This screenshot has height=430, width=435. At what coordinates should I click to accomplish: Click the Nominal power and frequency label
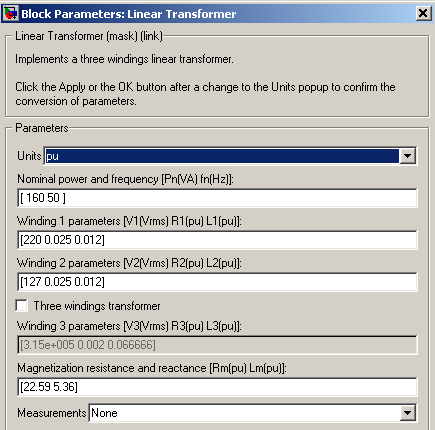[x=125, y=179]
